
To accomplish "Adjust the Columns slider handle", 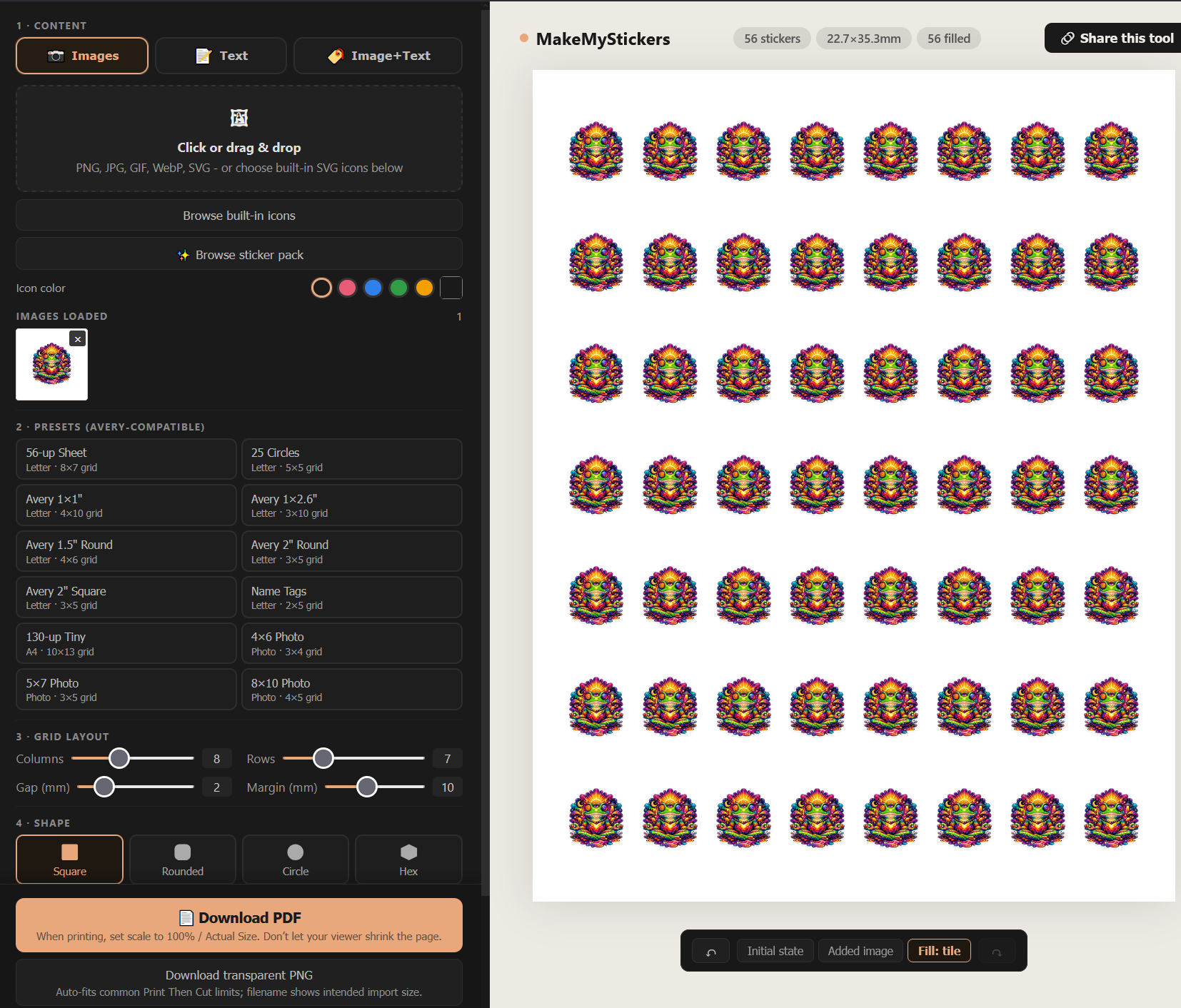I will [x=119, y=758].
